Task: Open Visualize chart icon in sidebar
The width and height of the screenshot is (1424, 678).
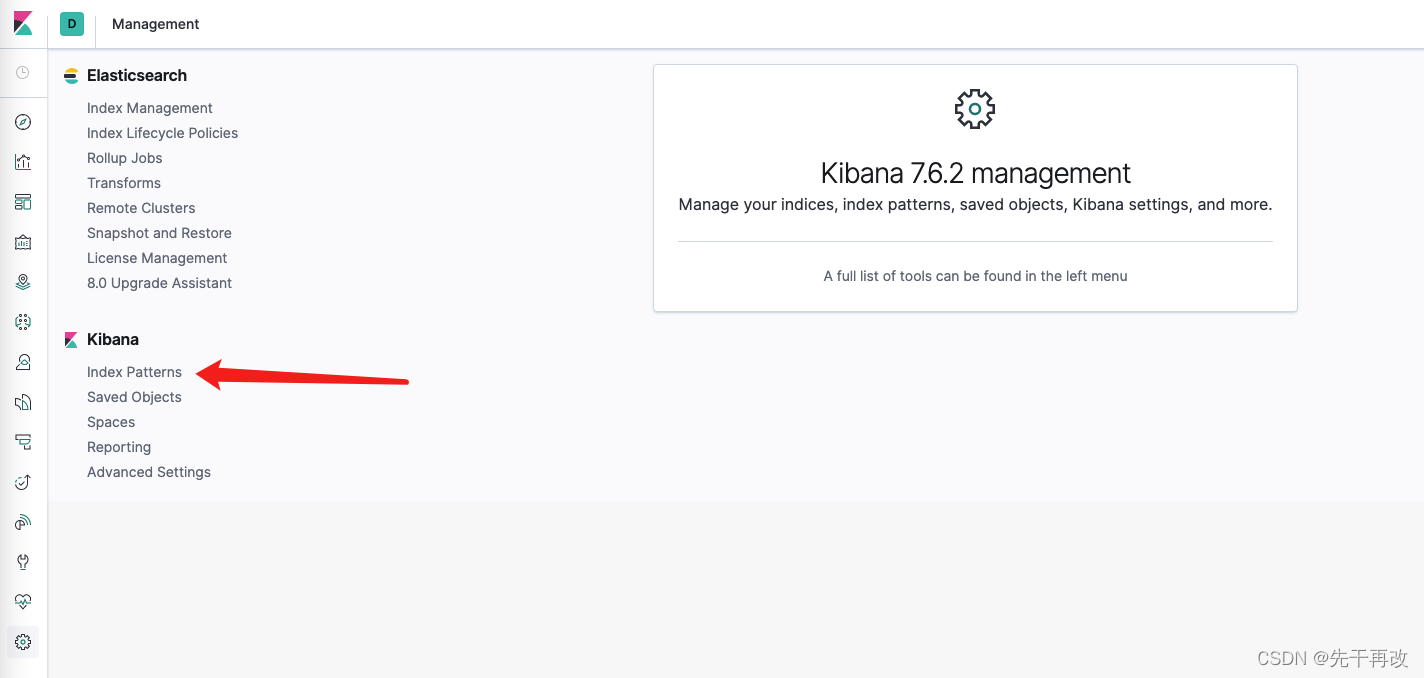Action: (x=23, y=162)
